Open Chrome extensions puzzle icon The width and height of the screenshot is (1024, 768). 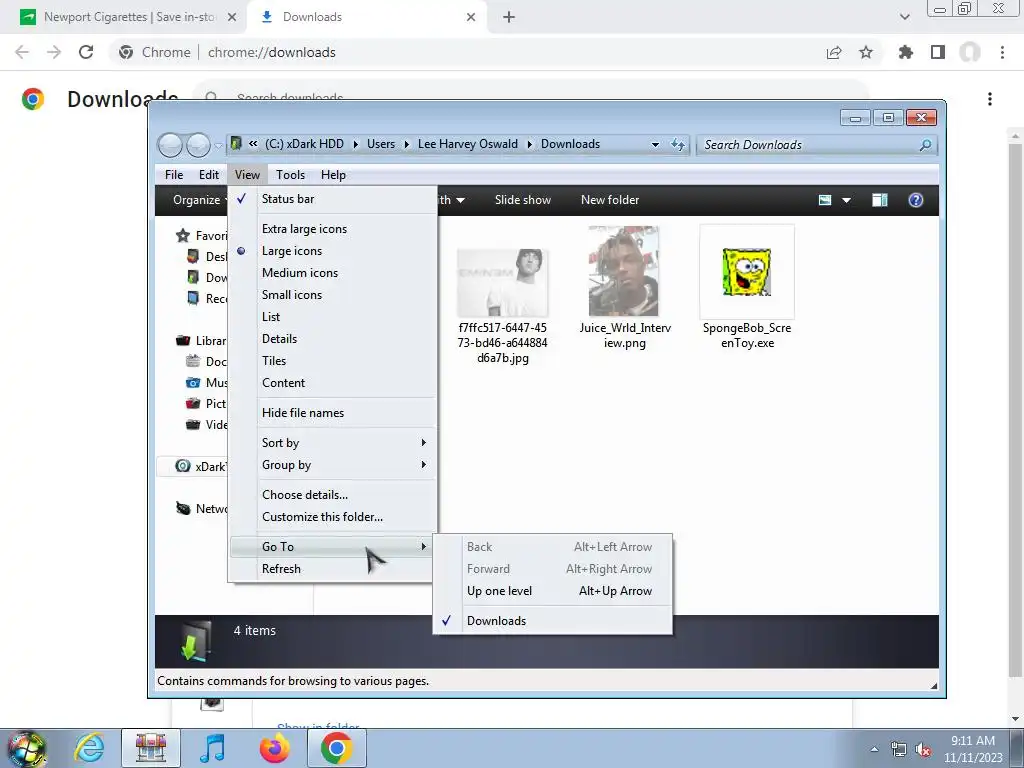pos(905,52)
